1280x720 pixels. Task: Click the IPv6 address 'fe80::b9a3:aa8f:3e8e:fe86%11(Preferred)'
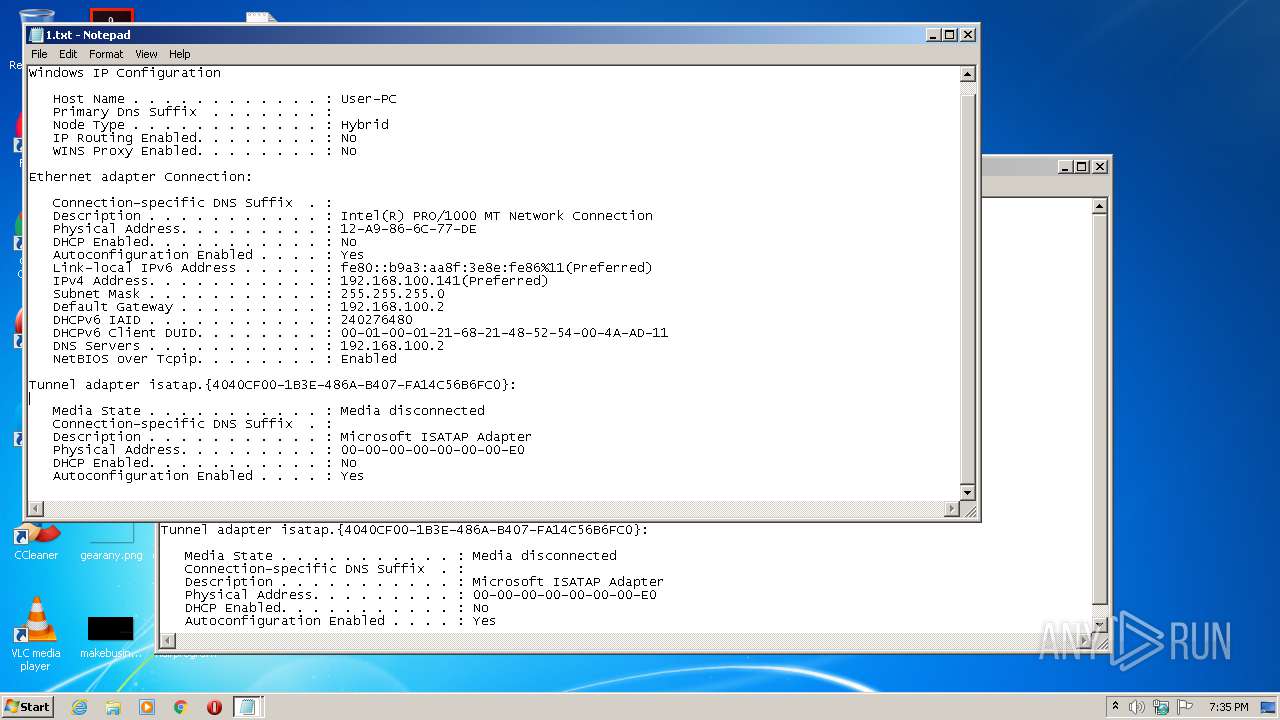[x=496, y=268]
